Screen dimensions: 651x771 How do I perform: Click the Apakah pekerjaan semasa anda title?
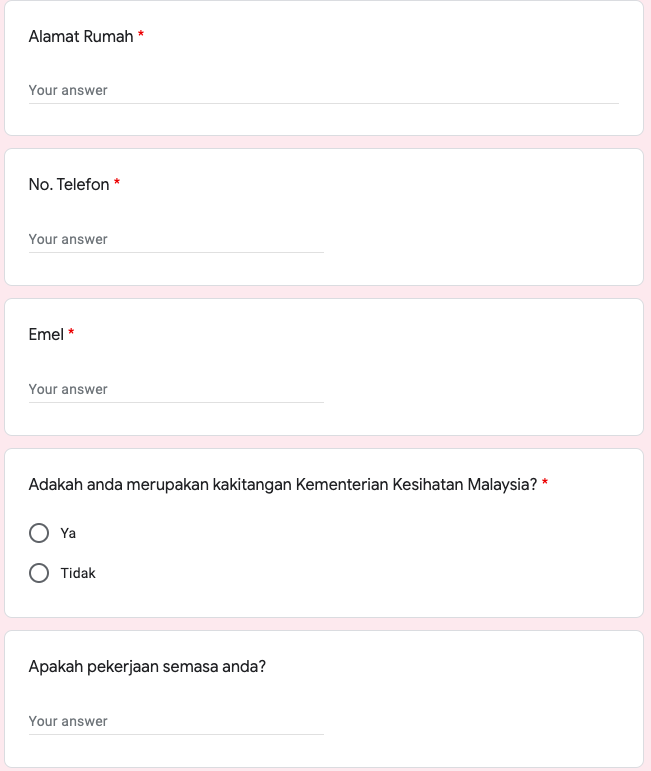pos(147,665)
